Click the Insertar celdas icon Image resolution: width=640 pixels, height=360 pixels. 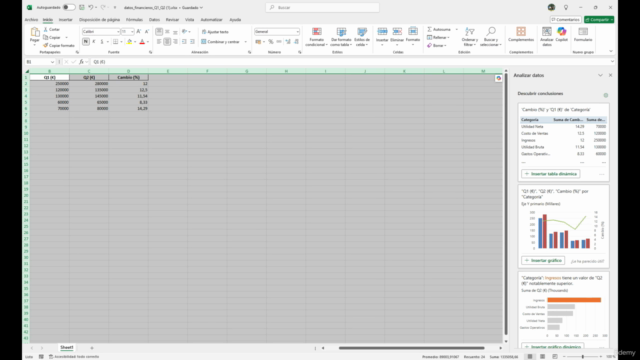tap(382, 31)
